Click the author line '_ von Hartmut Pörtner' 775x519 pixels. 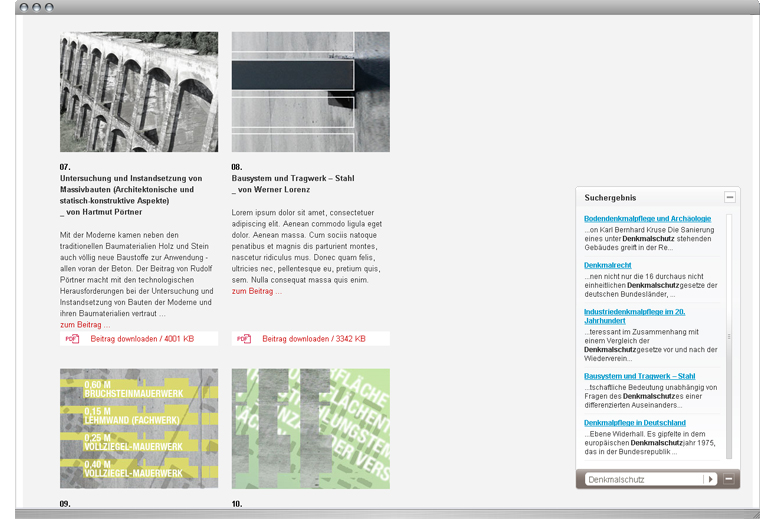[101, 212]
